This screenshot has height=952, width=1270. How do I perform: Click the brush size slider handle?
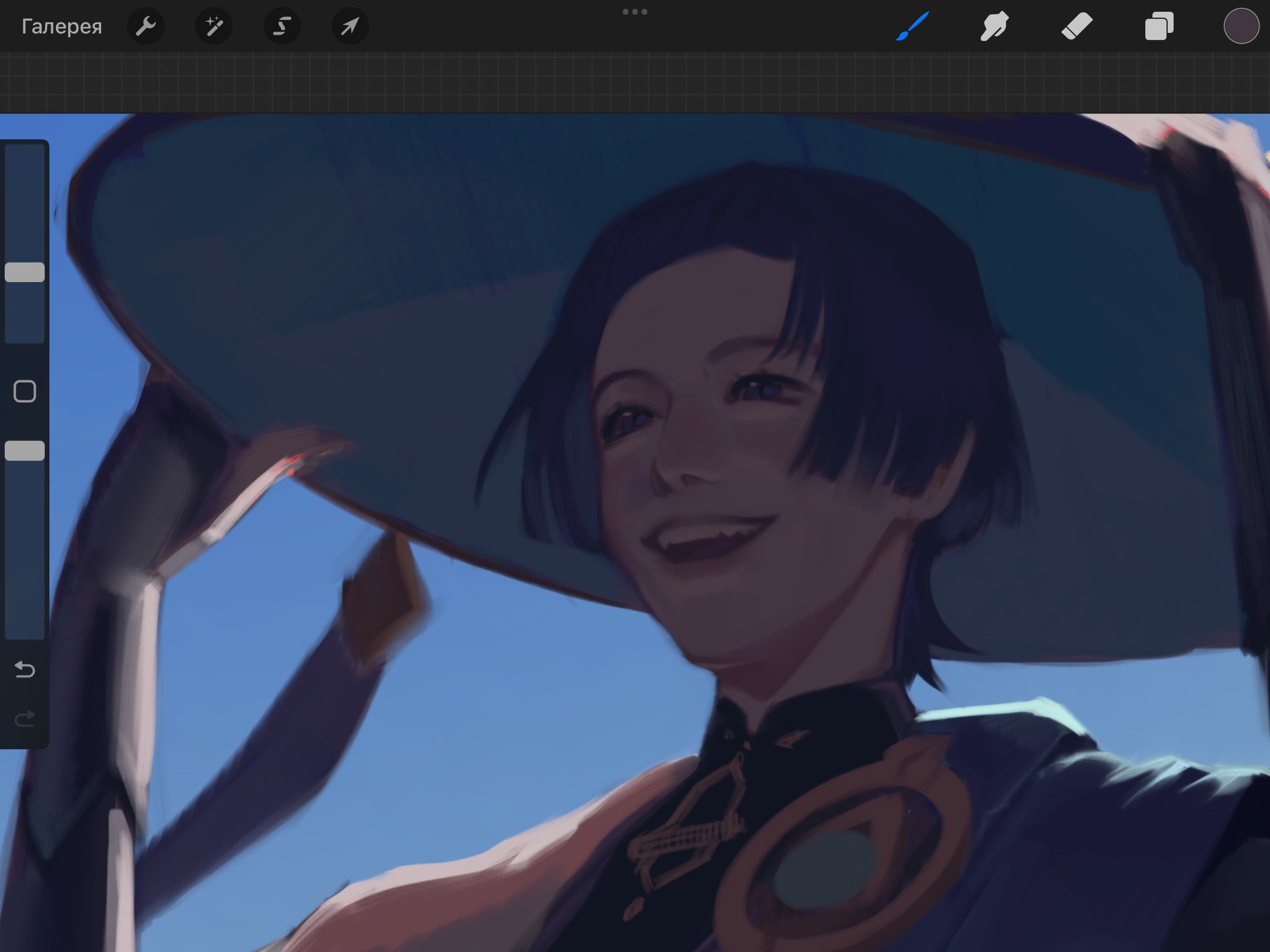tap(25, 272)
